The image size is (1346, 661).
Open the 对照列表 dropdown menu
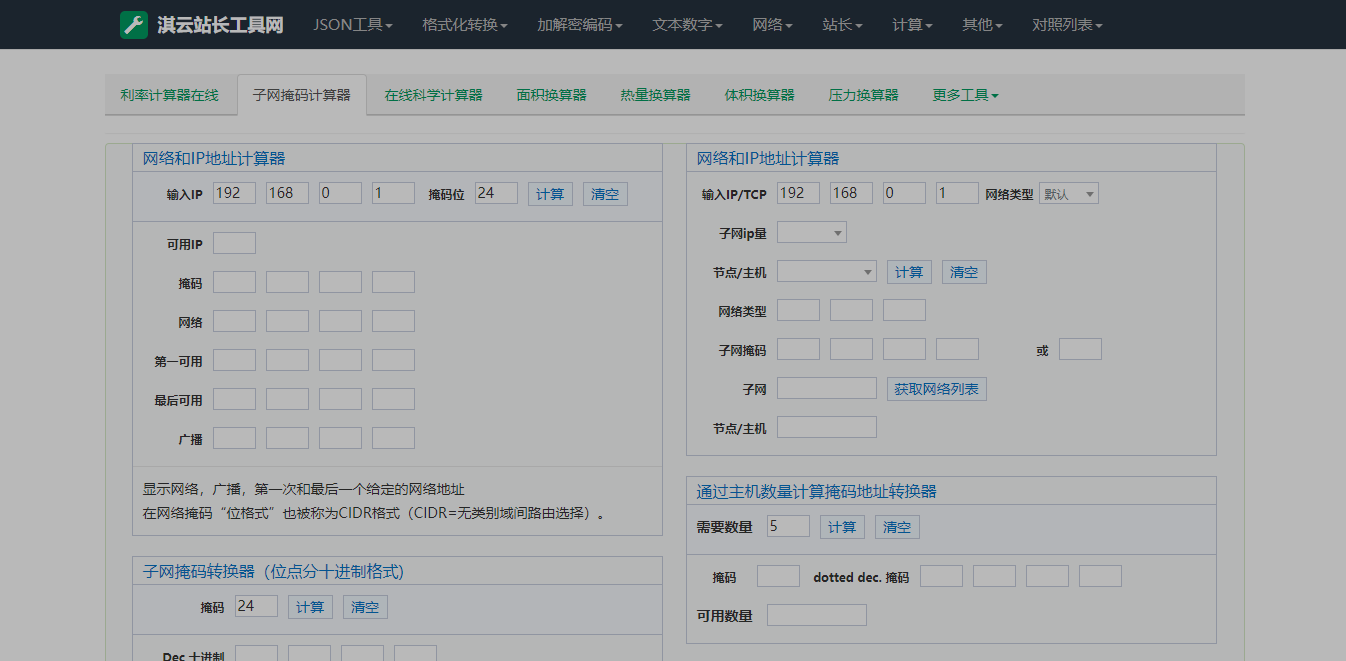click(1068, 25)
